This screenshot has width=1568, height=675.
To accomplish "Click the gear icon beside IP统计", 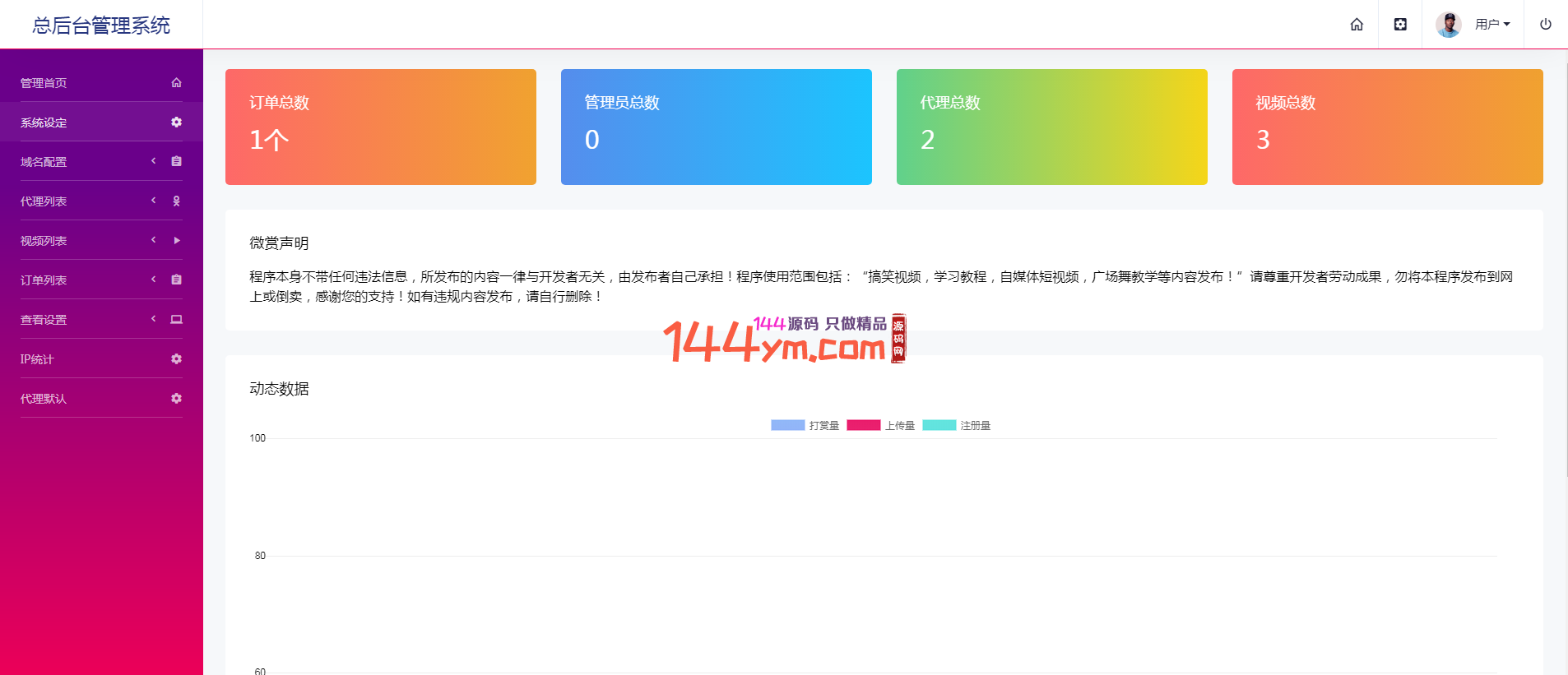I will coord(176,358).
